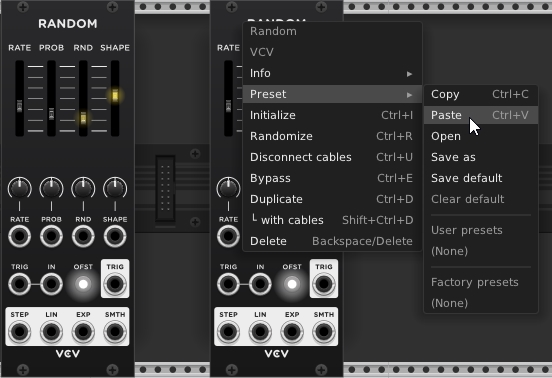Choose Duplicate with cables option
This screenshot has height=378, width=552.
[x=332, y=220]
